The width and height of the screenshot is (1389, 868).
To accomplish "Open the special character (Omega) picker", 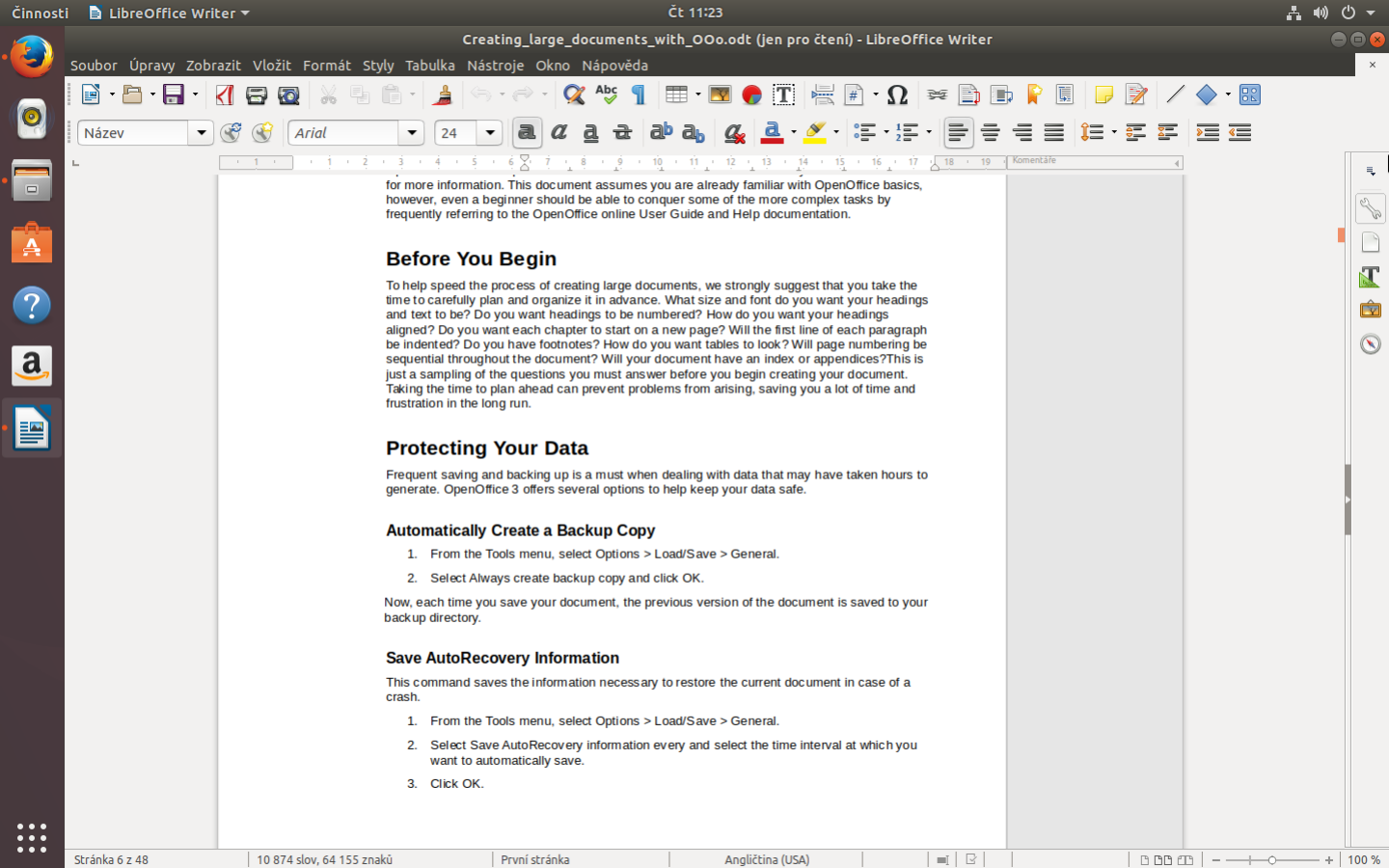I will [x=897, y=95].
